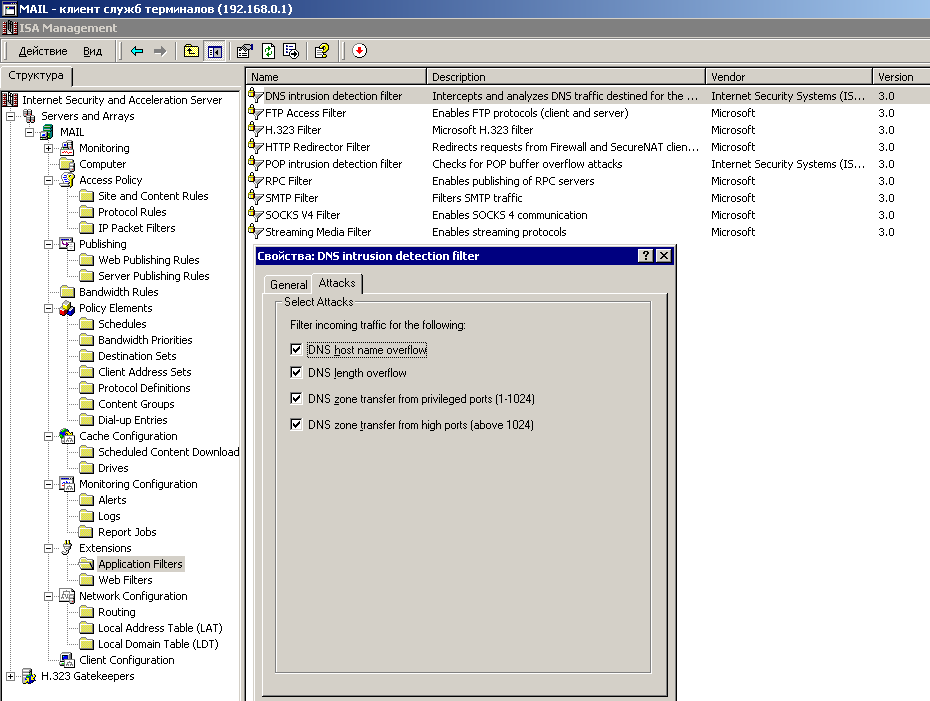Select the Attacks tab
The height and width of the screenshot is (701, 930).
tap(337, 283)
